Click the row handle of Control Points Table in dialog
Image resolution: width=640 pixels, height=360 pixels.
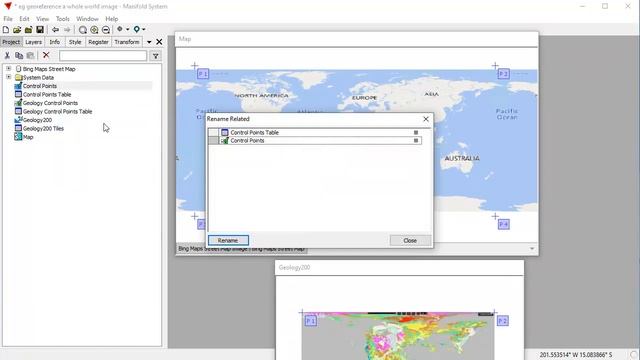coord(213,132)
